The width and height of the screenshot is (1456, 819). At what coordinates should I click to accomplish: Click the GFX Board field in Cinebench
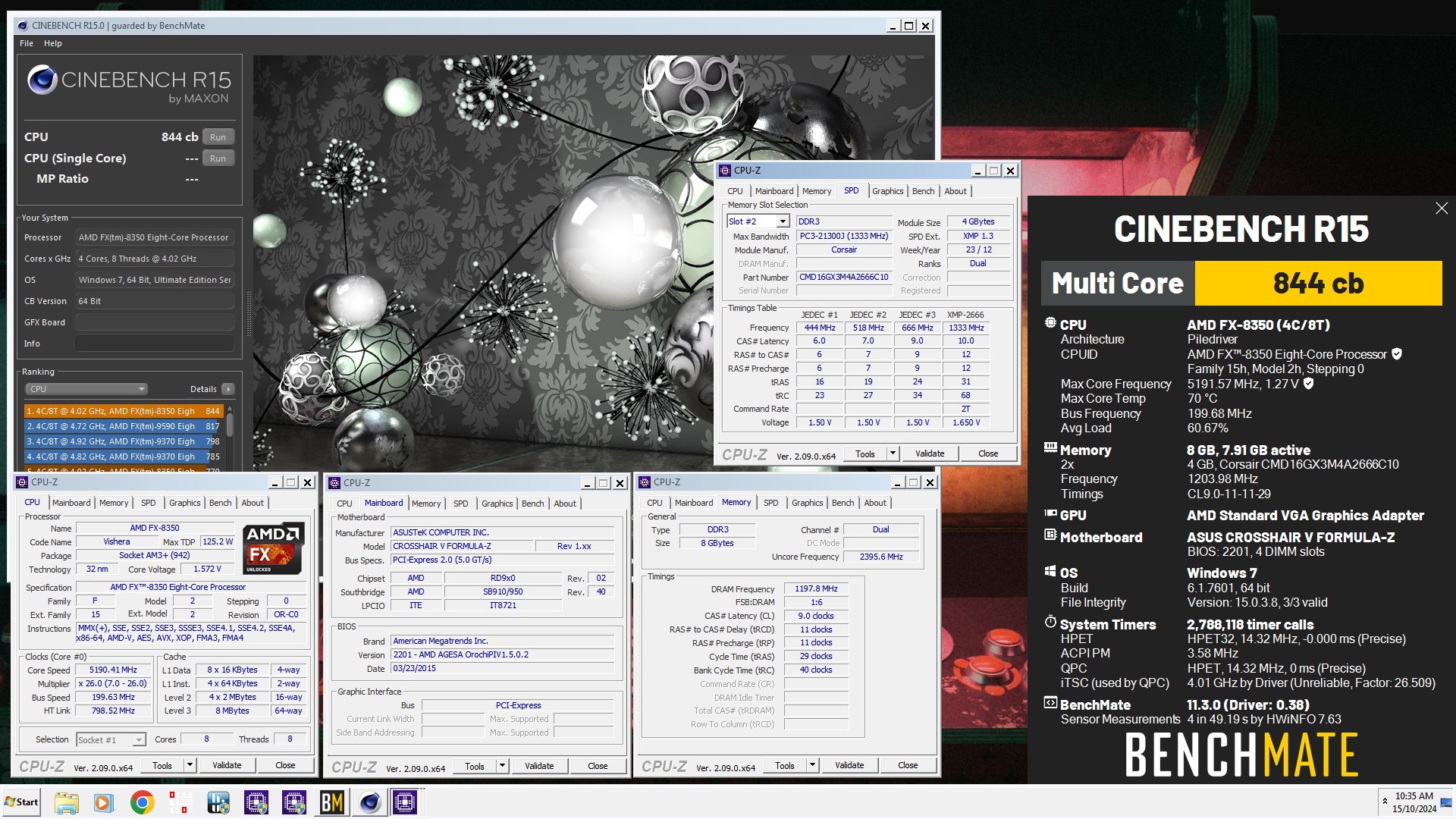pos(154,322)
